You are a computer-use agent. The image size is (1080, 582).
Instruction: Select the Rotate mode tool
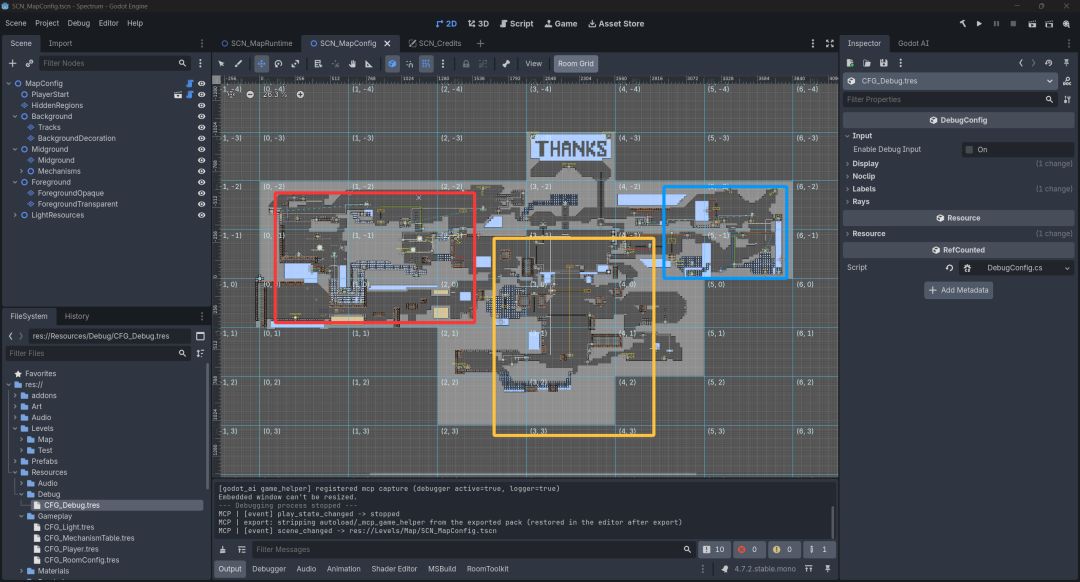tap(278, 63)
